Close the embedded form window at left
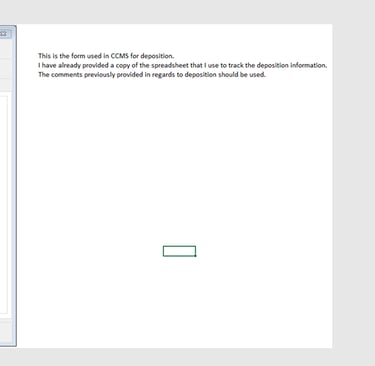This screenshot has width=375, height=366. [x=4, y=34]
